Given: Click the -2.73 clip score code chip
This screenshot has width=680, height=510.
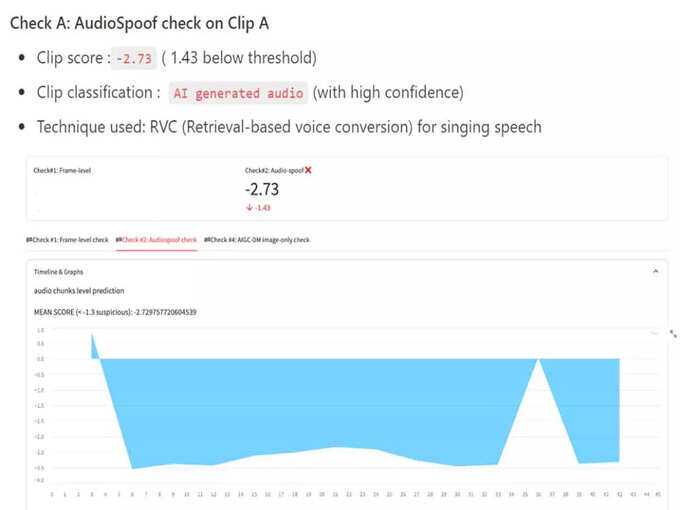Looking at the screenshot, I should [134, 58].
